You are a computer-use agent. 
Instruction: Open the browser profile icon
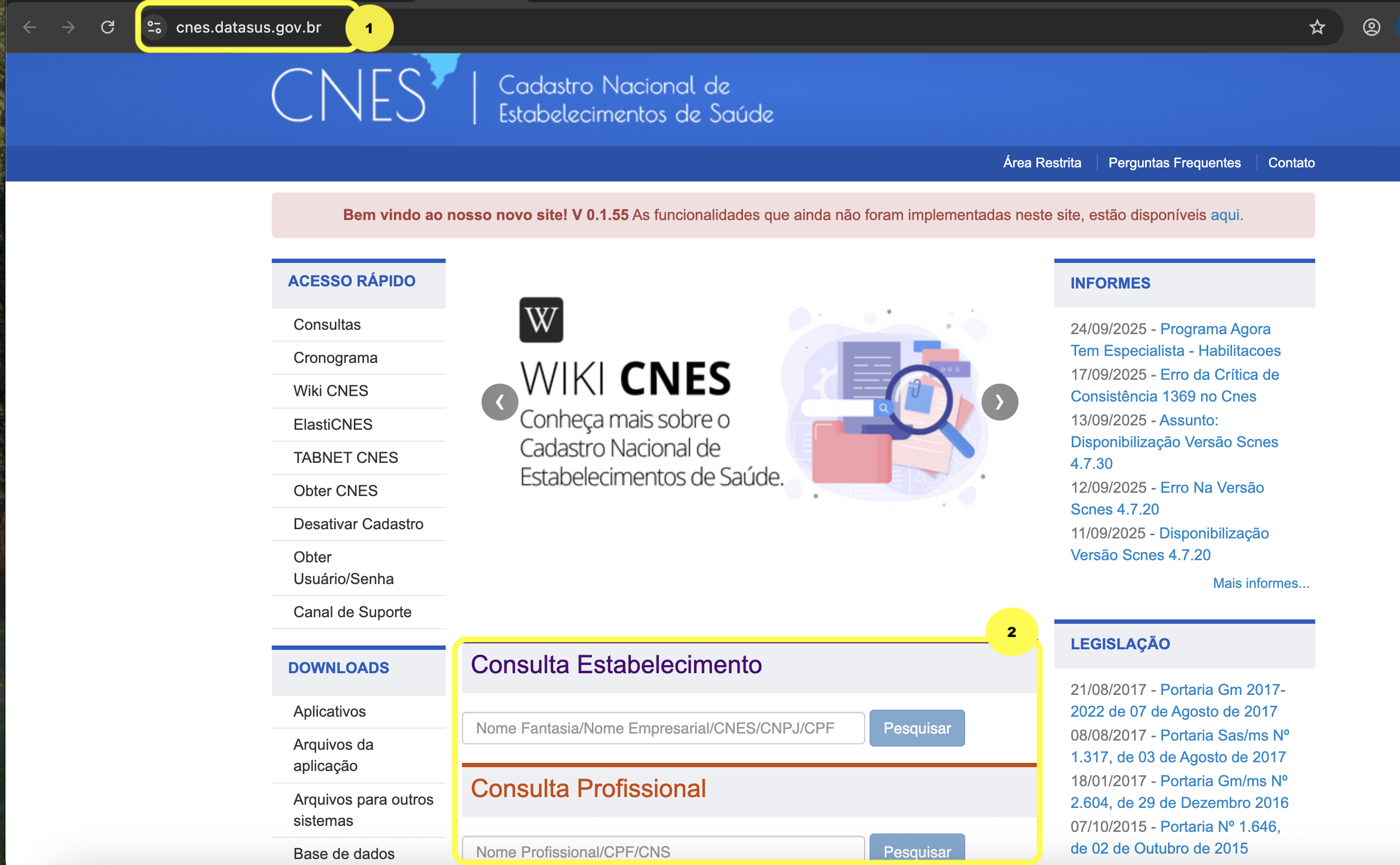coord(1371,27)
